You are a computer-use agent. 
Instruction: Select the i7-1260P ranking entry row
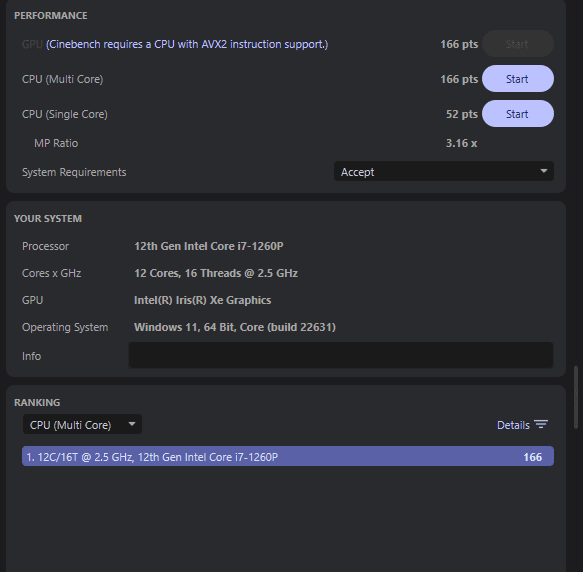pos(288,456)
